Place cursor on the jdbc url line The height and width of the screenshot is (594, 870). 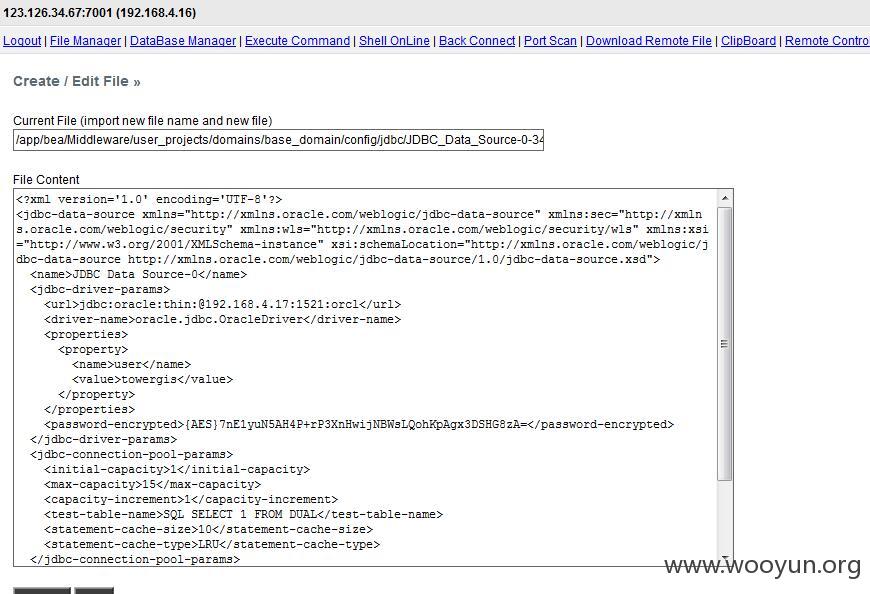[222, 304]
